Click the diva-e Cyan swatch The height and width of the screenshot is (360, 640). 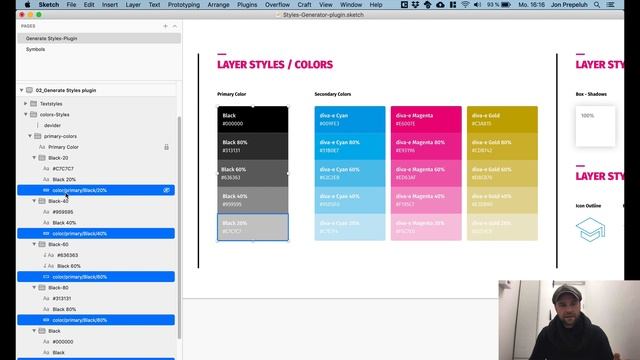350,120
